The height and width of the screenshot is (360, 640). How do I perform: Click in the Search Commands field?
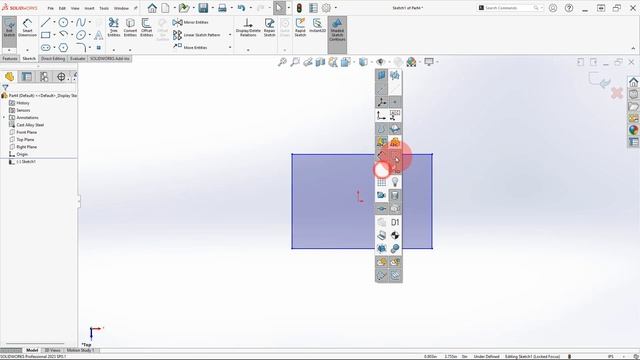(509, 8)
